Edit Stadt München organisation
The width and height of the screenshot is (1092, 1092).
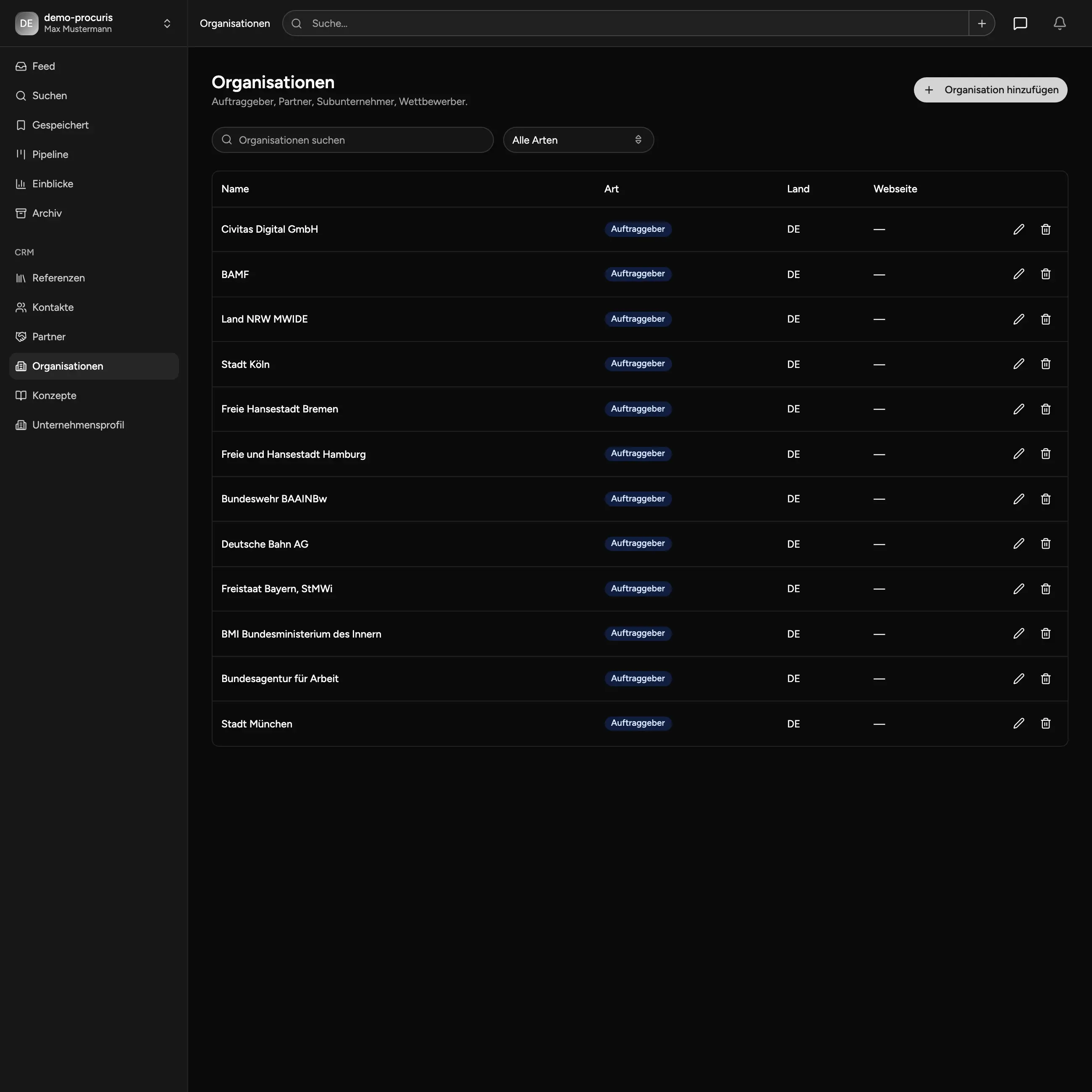point(1018,724)
